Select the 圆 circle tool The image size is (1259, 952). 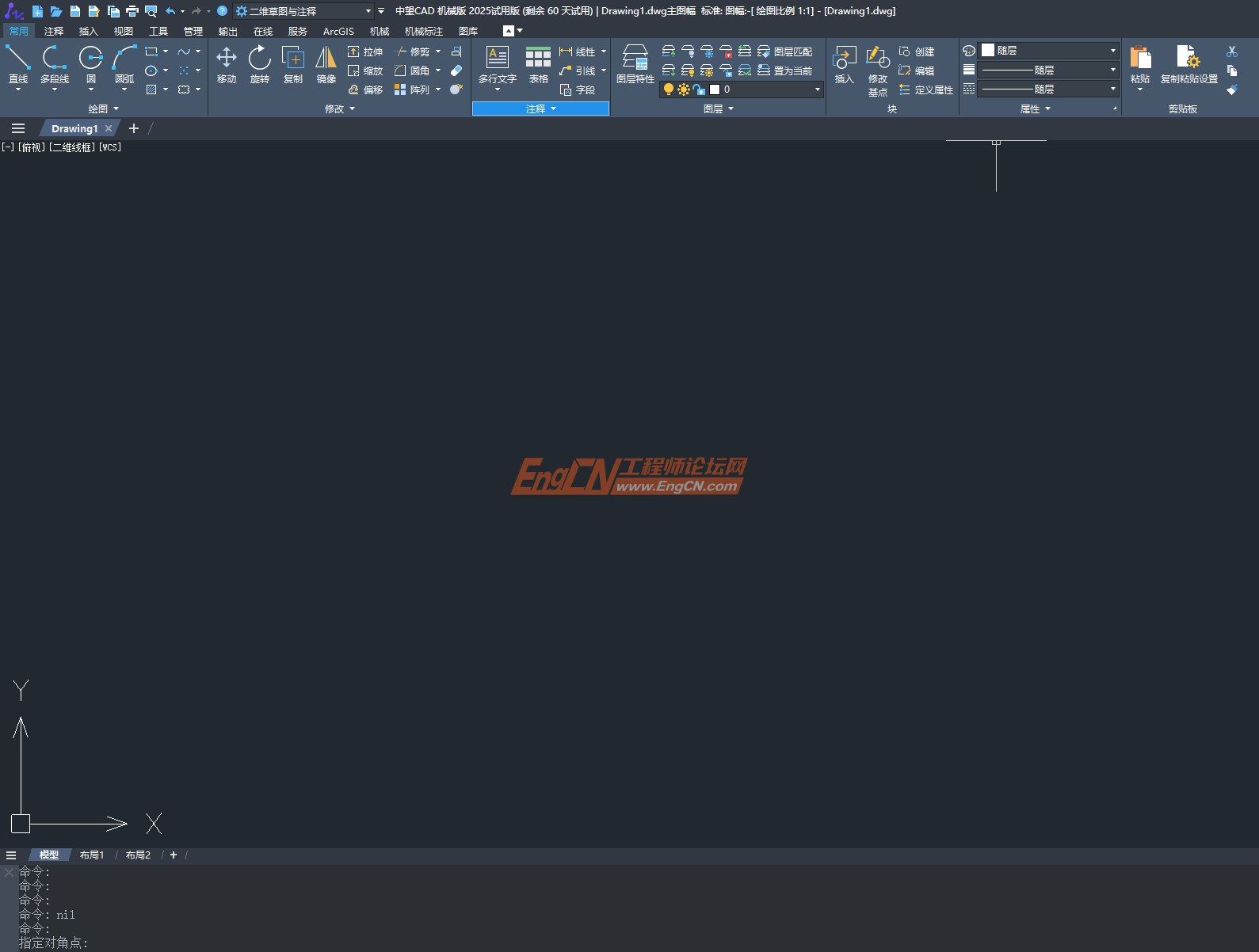click(90, 63)
